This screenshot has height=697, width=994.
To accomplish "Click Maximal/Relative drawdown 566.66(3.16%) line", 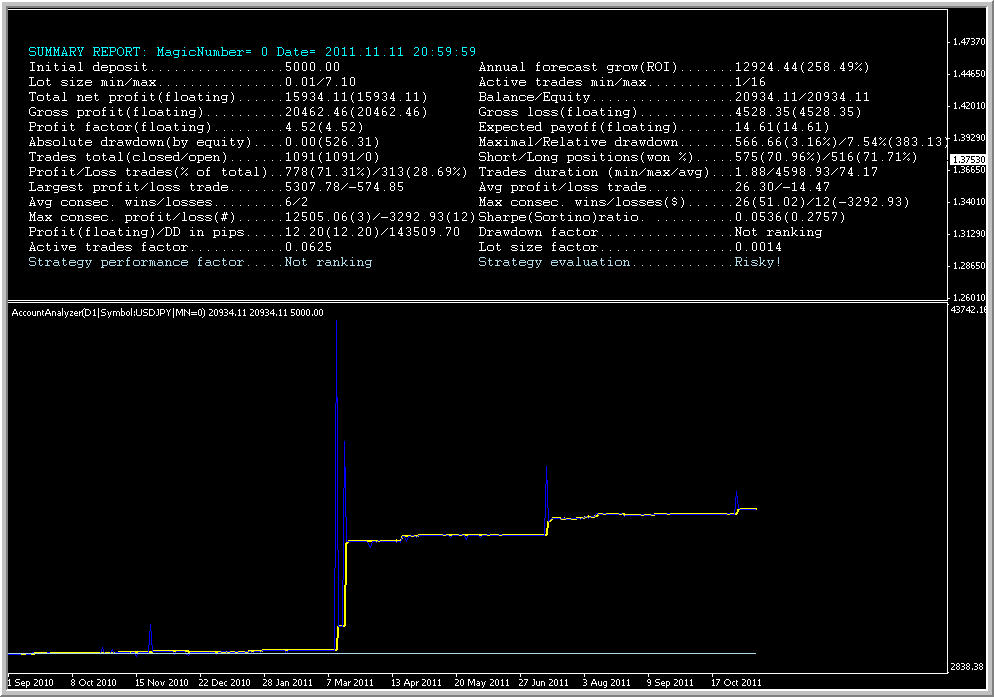I will 713,142.
